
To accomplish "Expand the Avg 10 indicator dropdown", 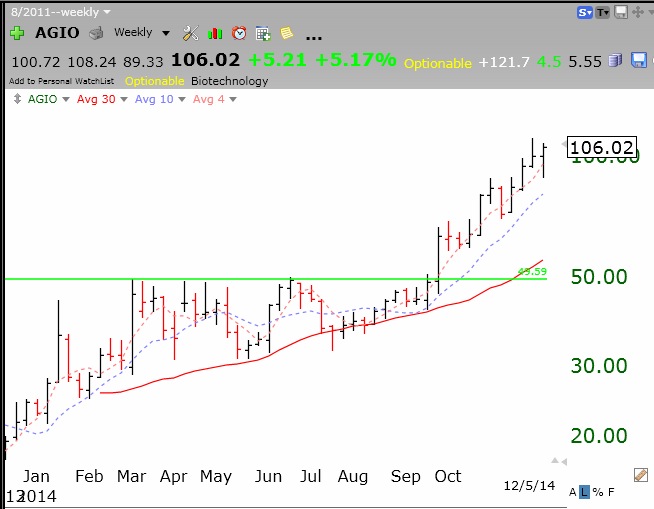I will point(182,99).
